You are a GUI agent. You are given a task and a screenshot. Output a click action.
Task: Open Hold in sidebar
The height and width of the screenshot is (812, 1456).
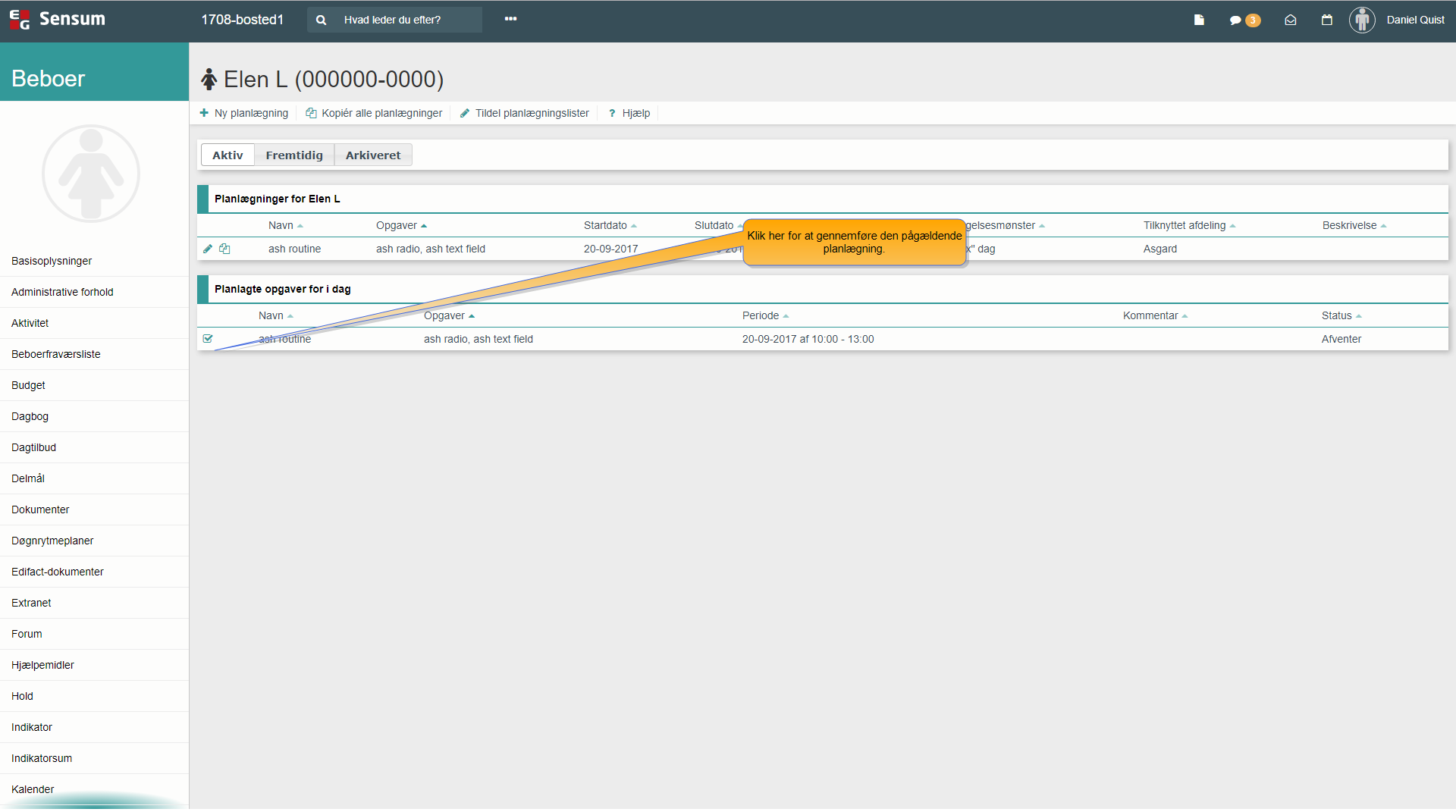(x=94, y=696)
